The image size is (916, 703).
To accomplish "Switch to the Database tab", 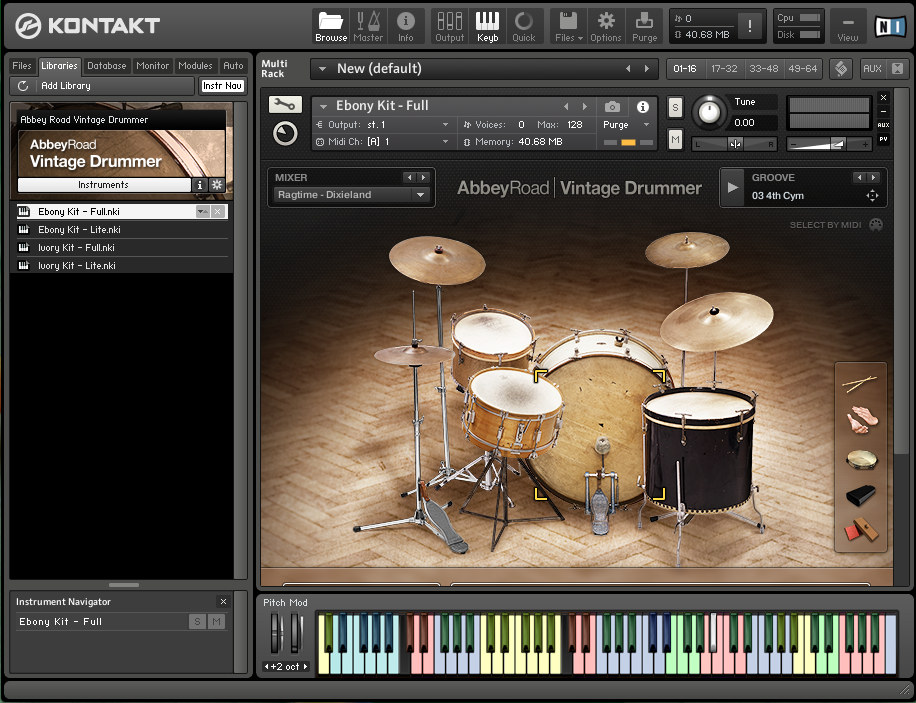I will [x=106, y=66].
